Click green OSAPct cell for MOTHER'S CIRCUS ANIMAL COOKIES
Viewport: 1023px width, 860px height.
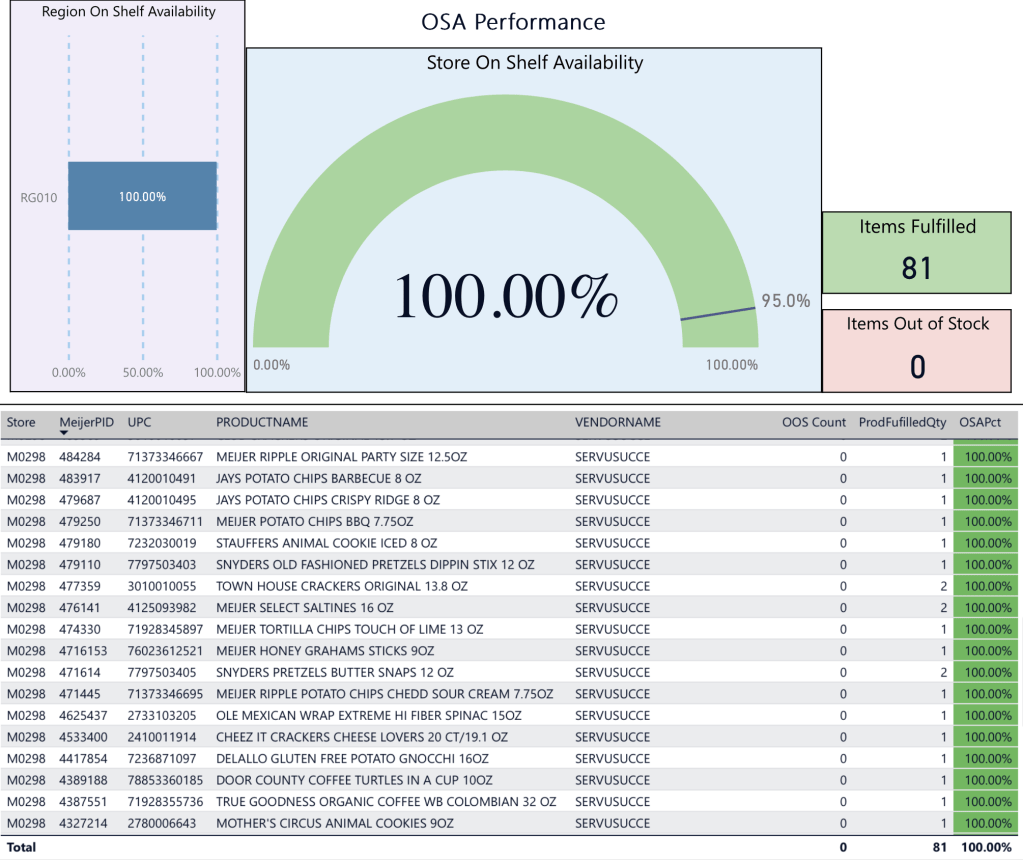coord(985,823)
